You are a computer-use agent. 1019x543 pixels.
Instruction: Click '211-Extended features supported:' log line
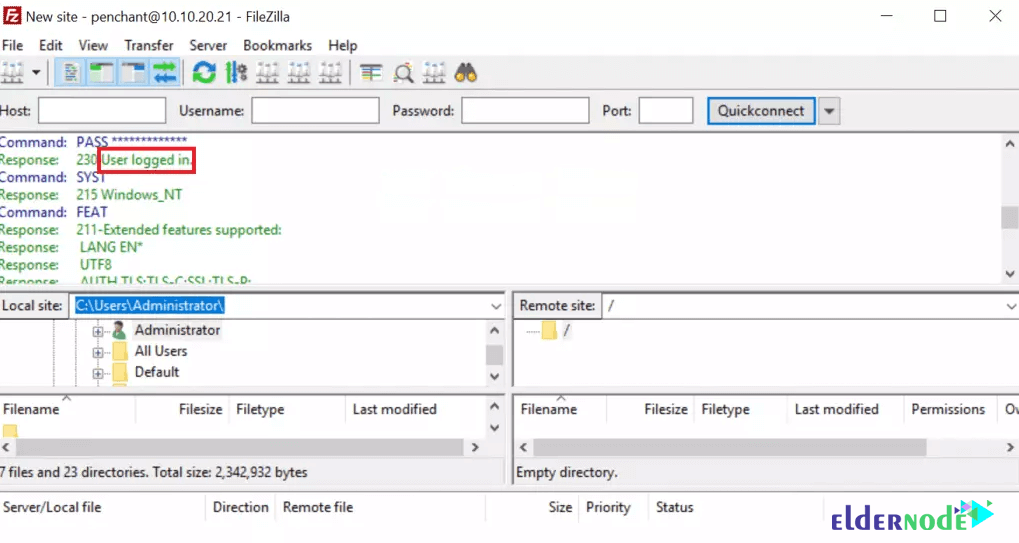pyautogui.click(x=179, y=230)
